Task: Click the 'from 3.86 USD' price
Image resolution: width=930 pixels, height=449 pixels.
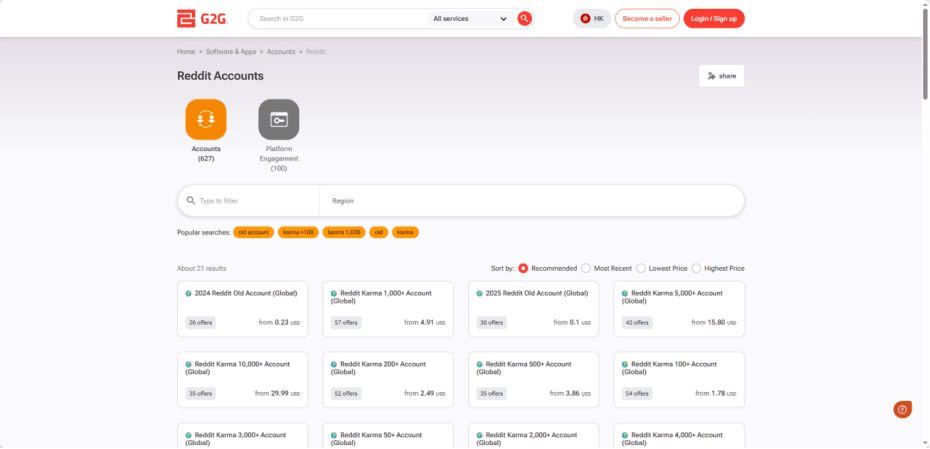Action: 570,393
